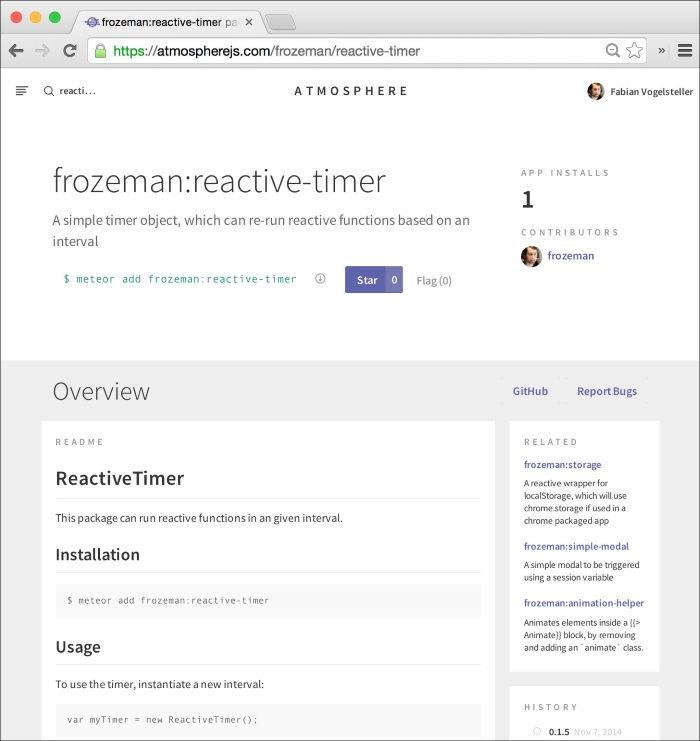Click the frozeman:reactive-timer page title
Viewport: 700px width, 741px height.
coord(219,181)
